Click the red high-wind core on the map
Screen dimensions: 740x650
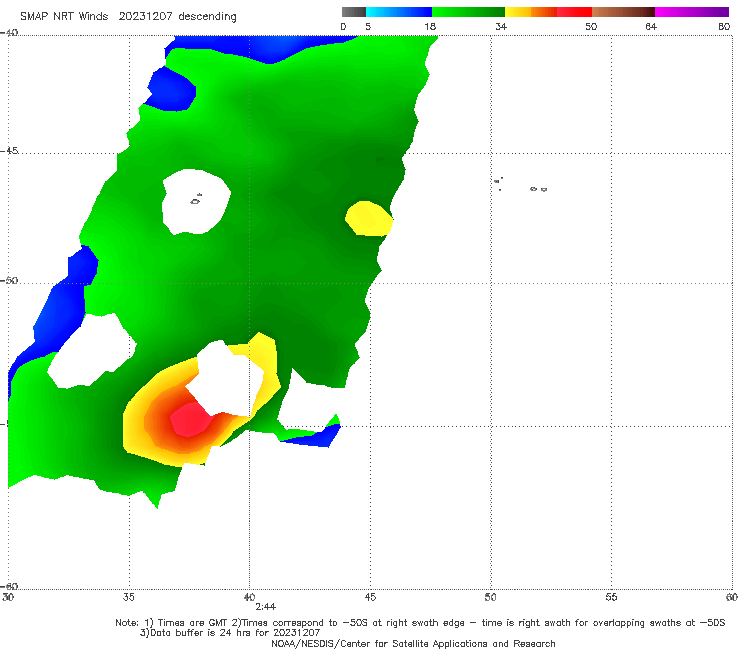[190, 420]
